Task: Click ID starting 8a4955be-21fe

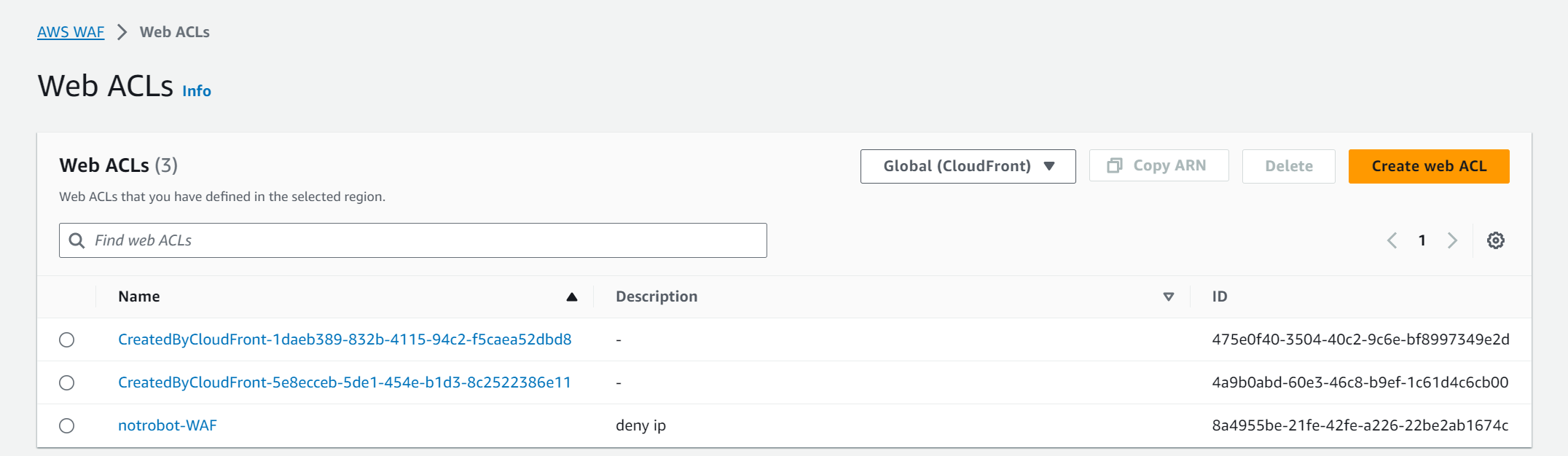Action: [x=1360, y=425]
